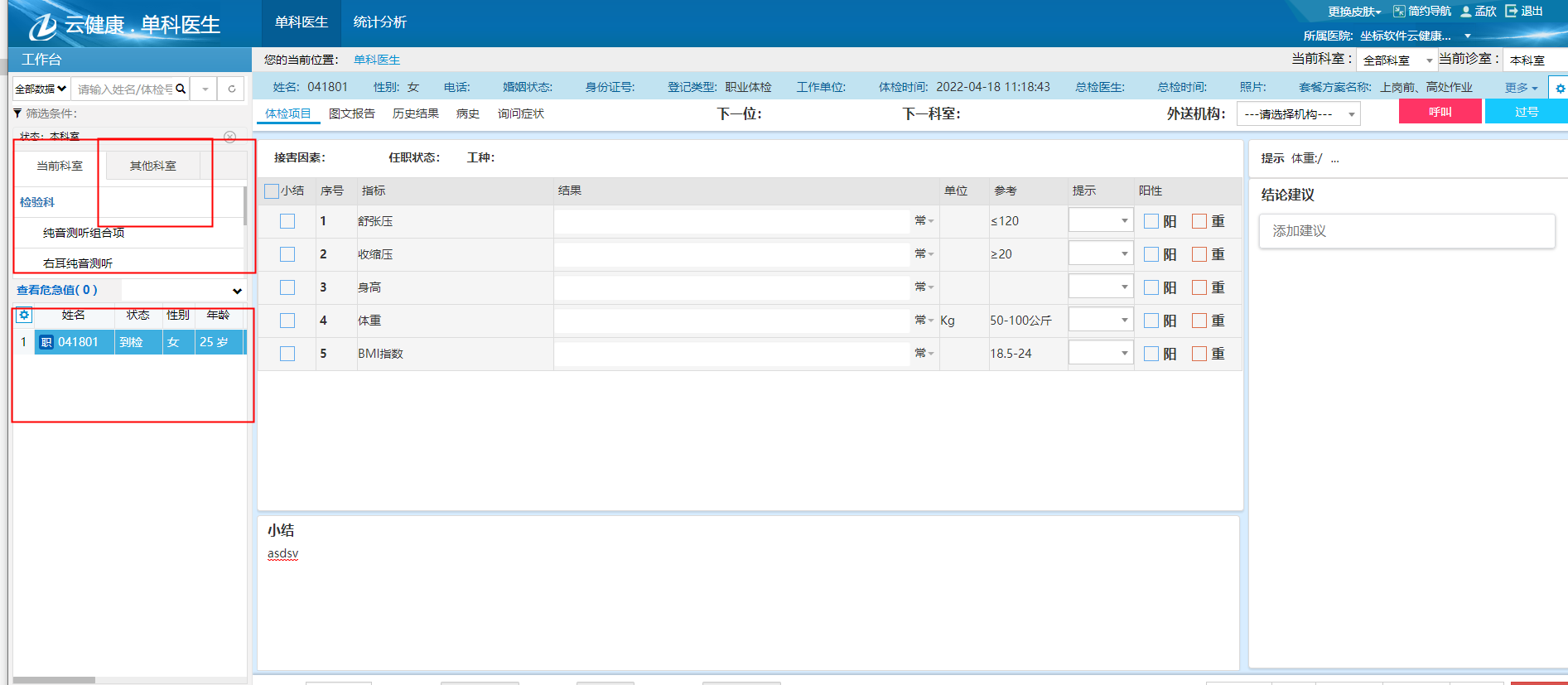This screenshot has width=1568, height=685.
Task: Check the 阳 box for BMI指数
Action: [1151, 354]
